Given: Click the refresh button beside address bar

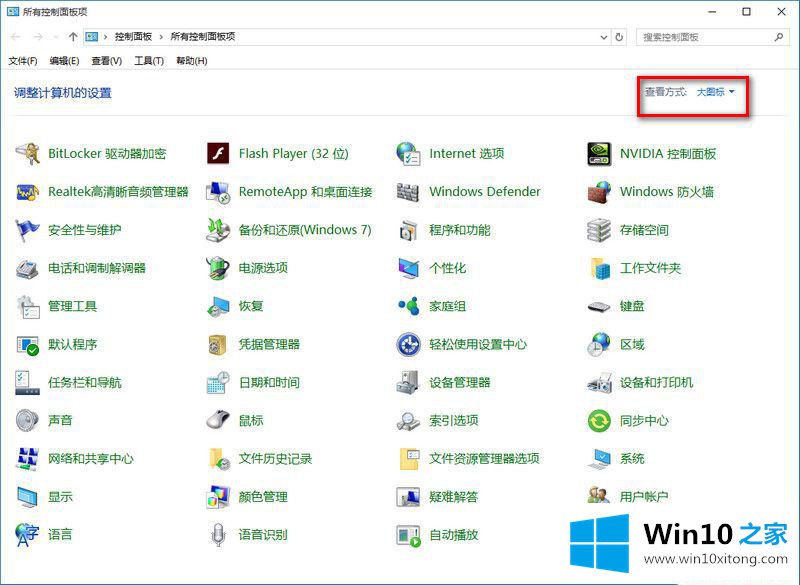Looking at the screenshot, I should click(x=619, y=37).
